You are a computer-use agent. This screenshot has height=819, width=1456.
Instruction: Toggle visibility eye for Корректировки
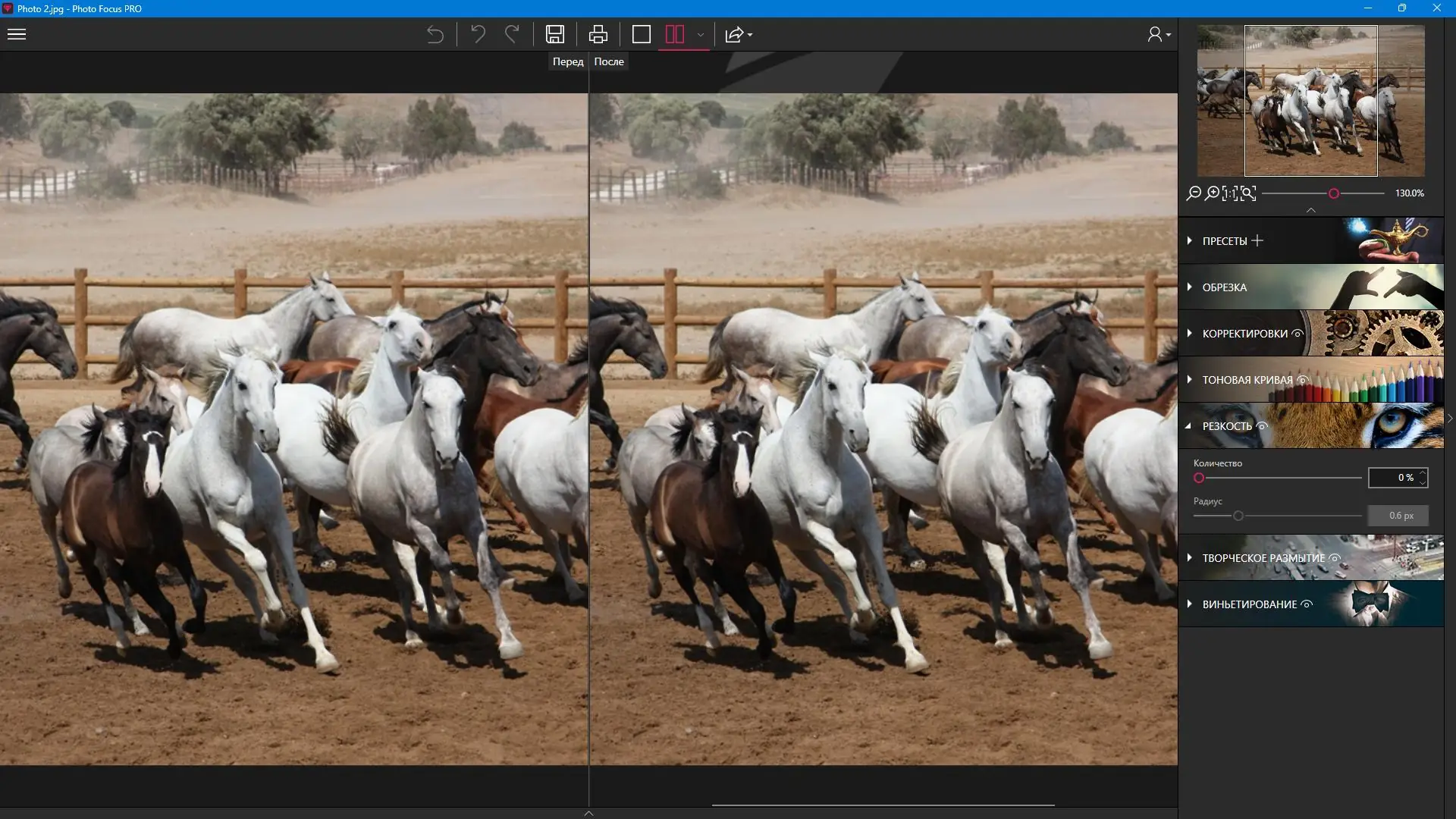[x=1298, y=334]
